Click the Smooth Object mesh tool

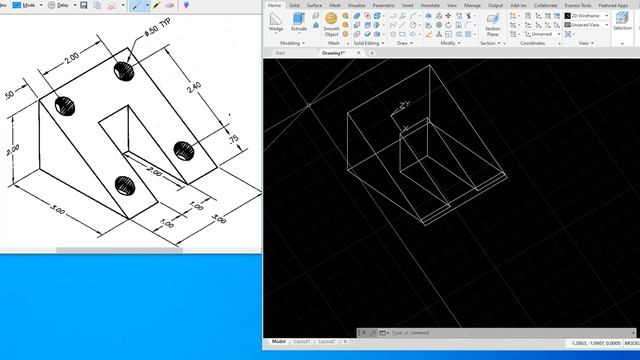pos(331,24)
